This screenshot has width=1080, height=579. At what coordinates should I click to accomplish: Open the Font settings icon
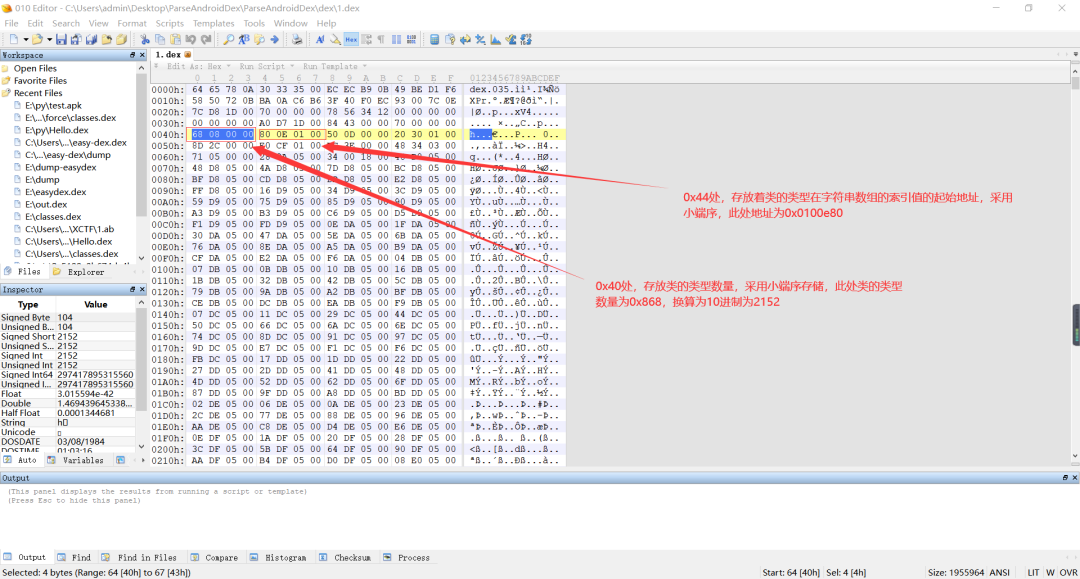320,39
